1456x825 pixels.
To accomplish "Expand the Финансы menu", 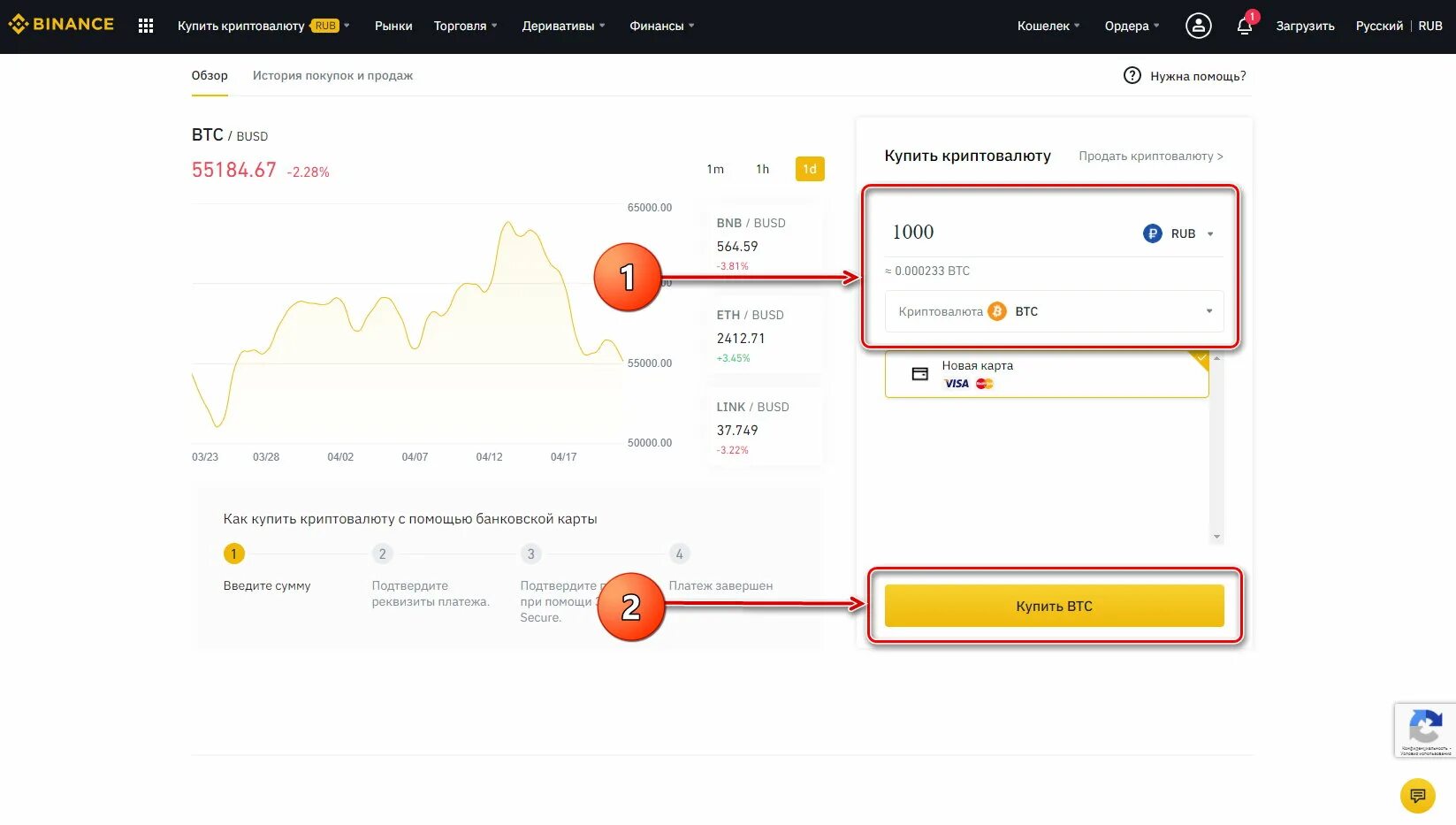I will tap(661, 26).
